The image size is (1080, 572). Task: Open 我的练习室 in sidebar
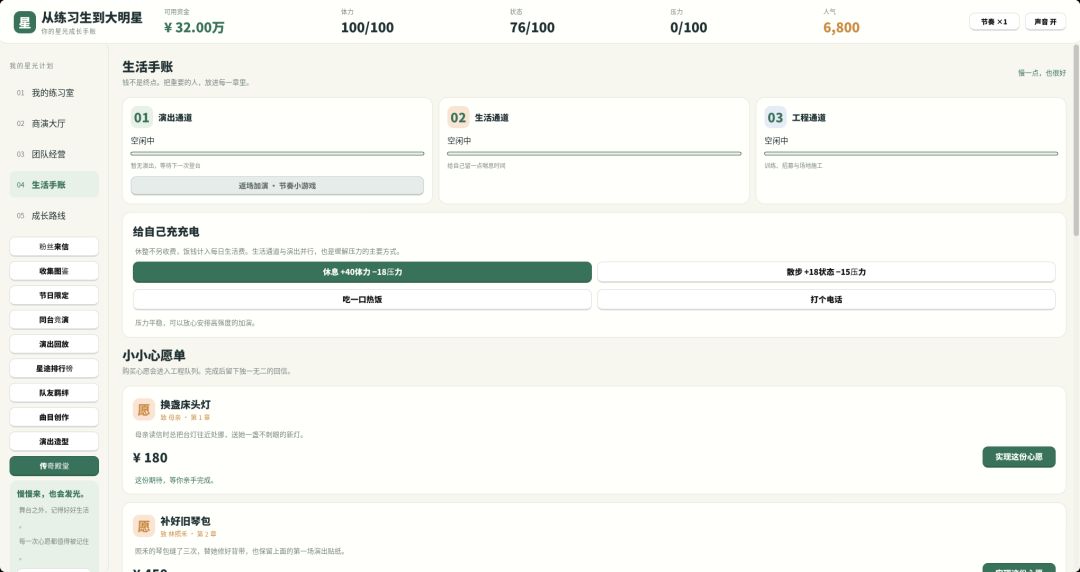(54, 92)
